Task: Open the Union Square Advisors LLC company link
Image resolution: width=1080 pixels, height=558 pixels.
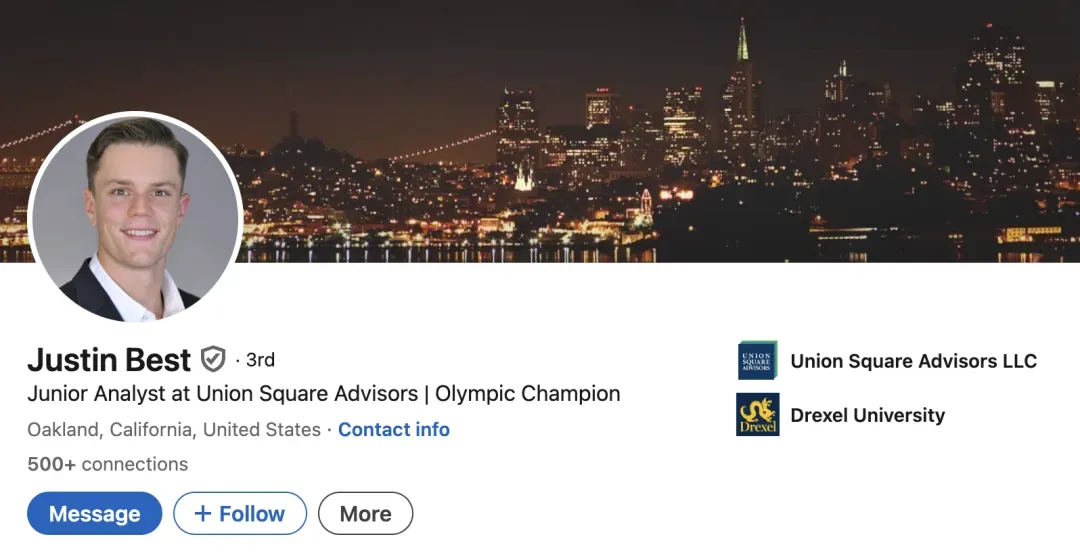Action: click(913, 361)
